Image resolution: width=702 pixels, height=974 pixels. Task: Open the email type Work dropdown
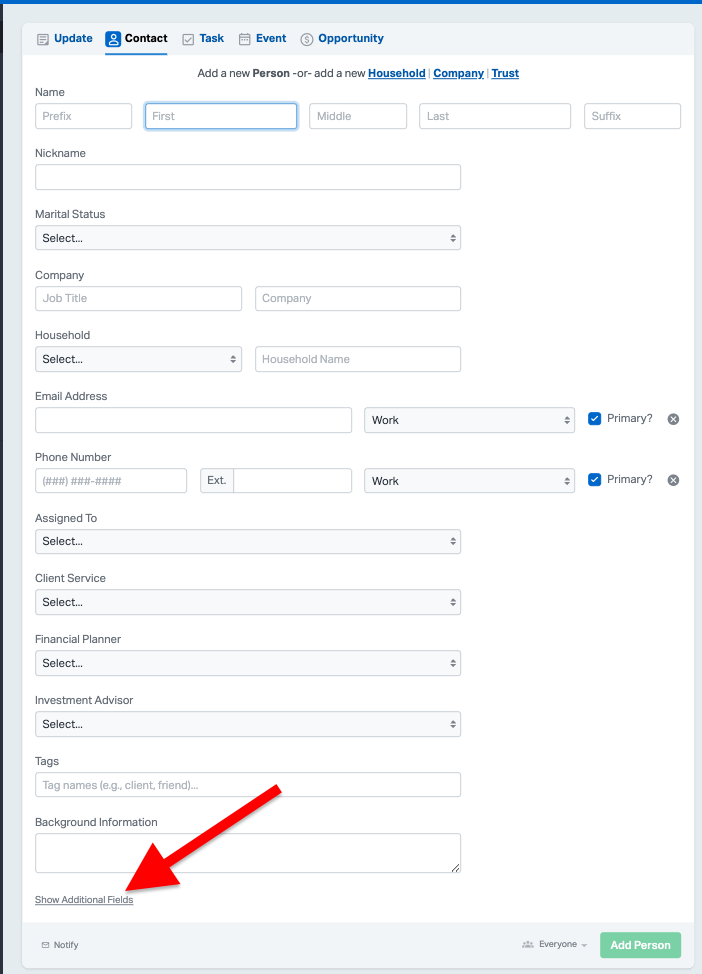[x=469, y=420]
